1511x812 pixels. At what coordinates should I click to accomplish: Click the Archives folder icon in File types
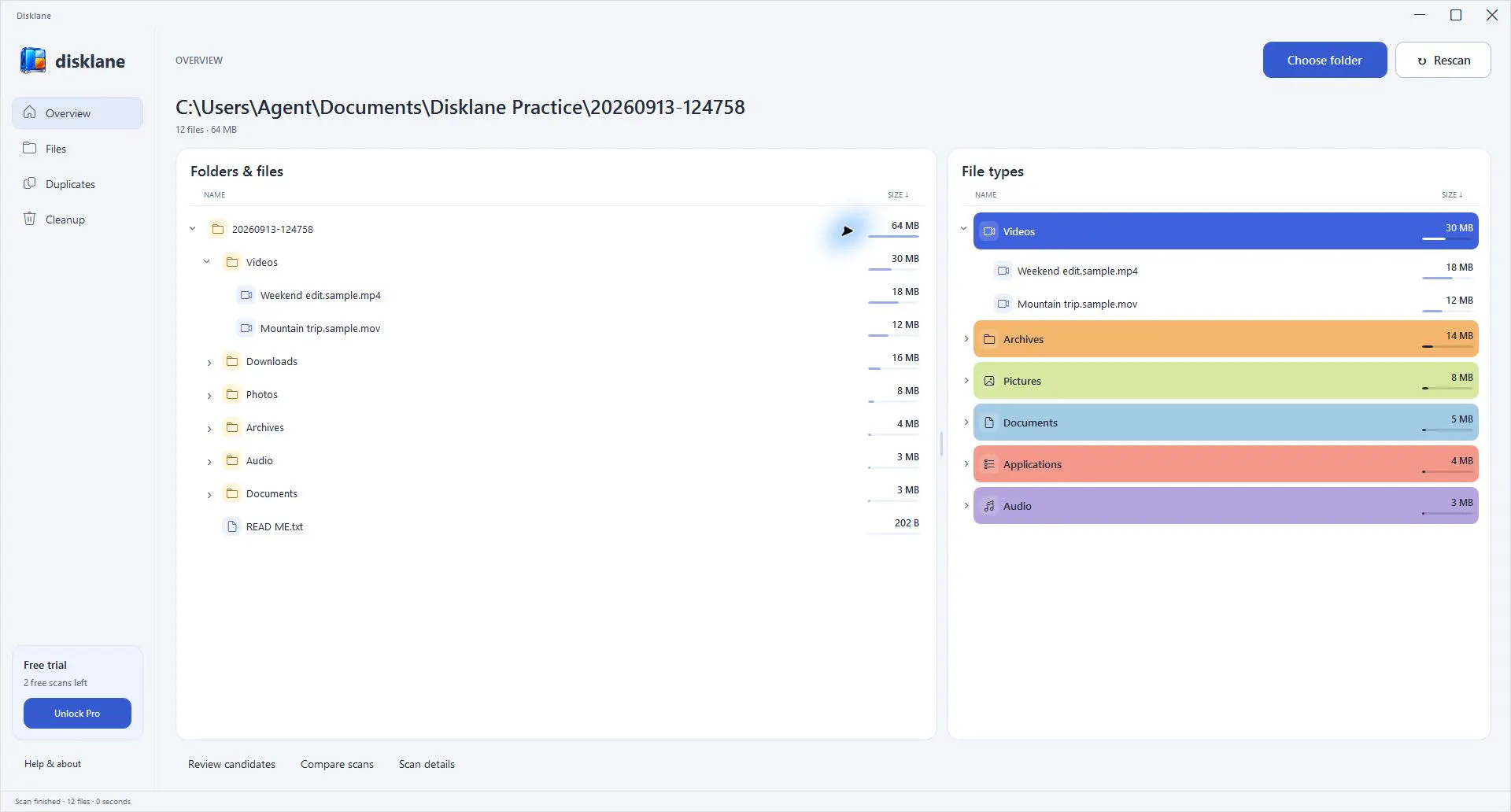pyautogui.click(x=989, y=339)
